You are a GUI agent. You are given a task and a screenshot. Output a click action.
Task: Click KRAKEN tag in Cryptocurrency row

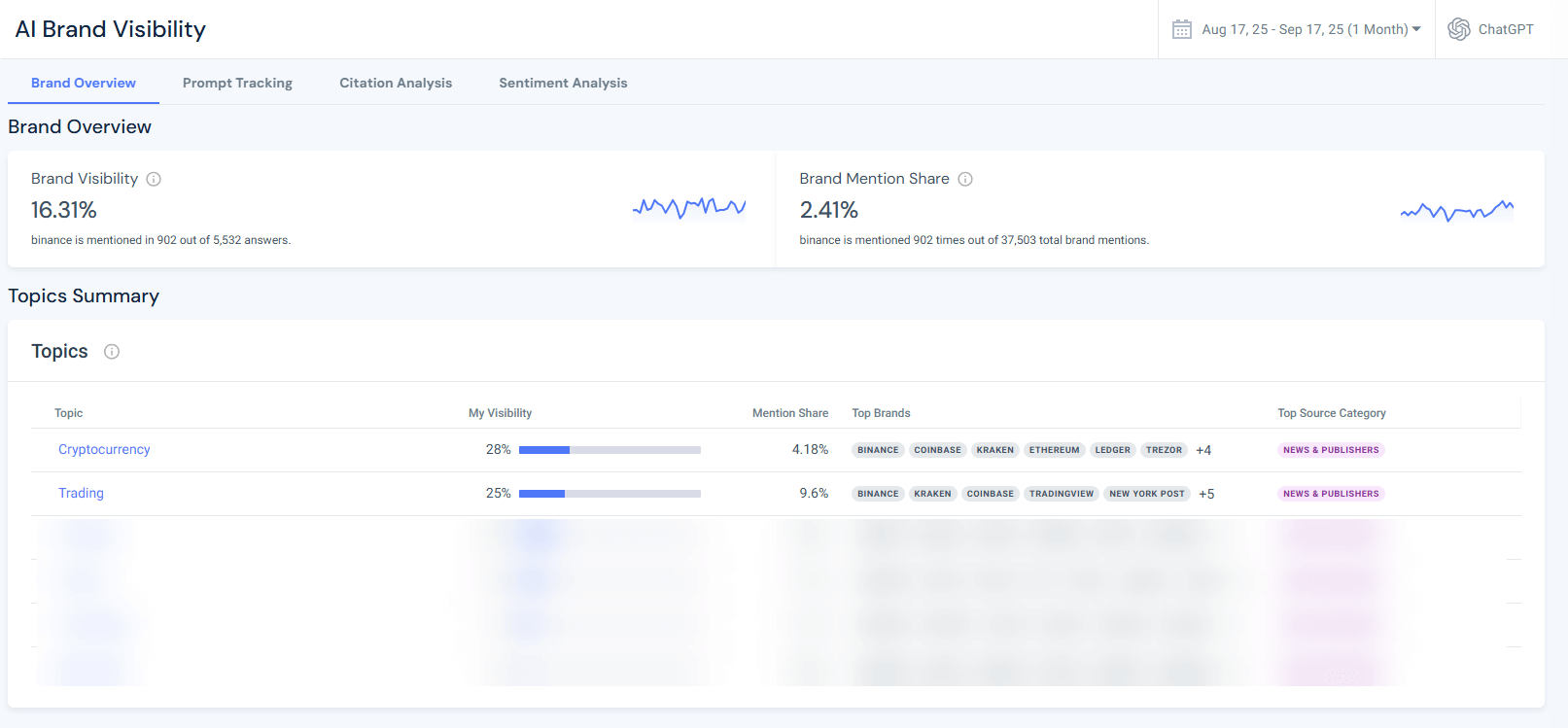tap(994, 450)
